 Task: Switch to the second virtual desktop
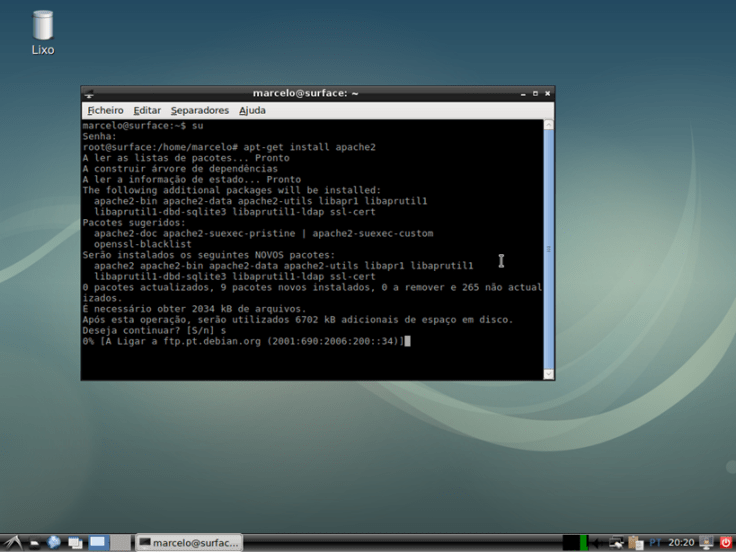coord(120,542)
